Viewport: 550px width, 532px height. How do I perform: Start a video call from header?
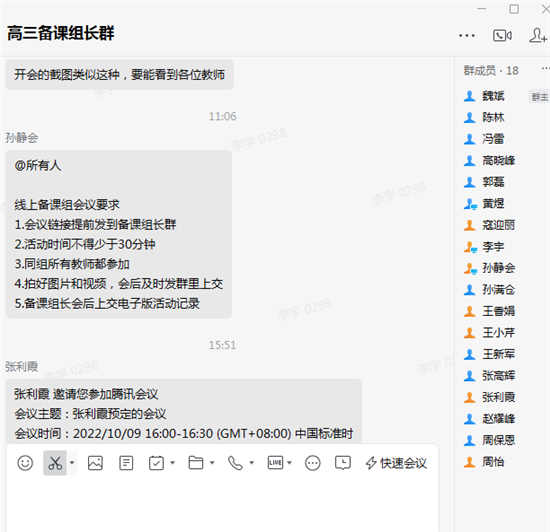pyautogui.click(x=502, y=35)
